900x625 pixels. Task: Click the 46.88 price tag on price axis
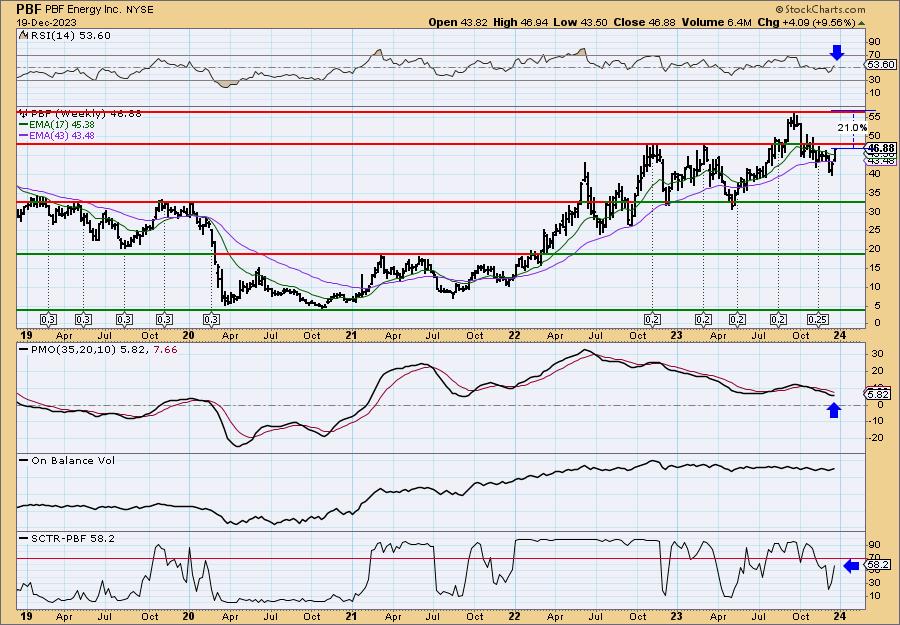pyautogui.click(x=882, y=148)
